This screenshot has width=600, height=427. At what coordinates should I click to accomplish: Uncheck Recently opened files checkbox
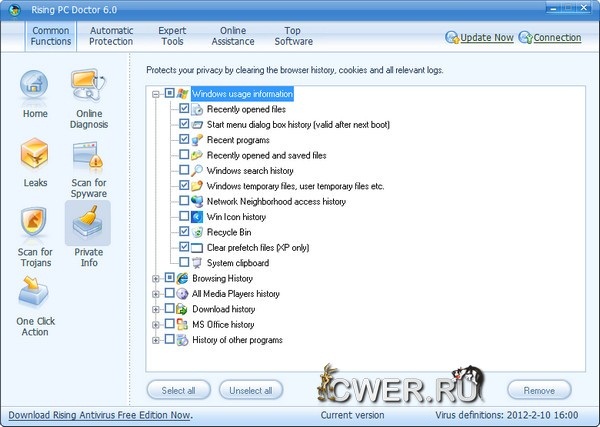tap(184, 108)
